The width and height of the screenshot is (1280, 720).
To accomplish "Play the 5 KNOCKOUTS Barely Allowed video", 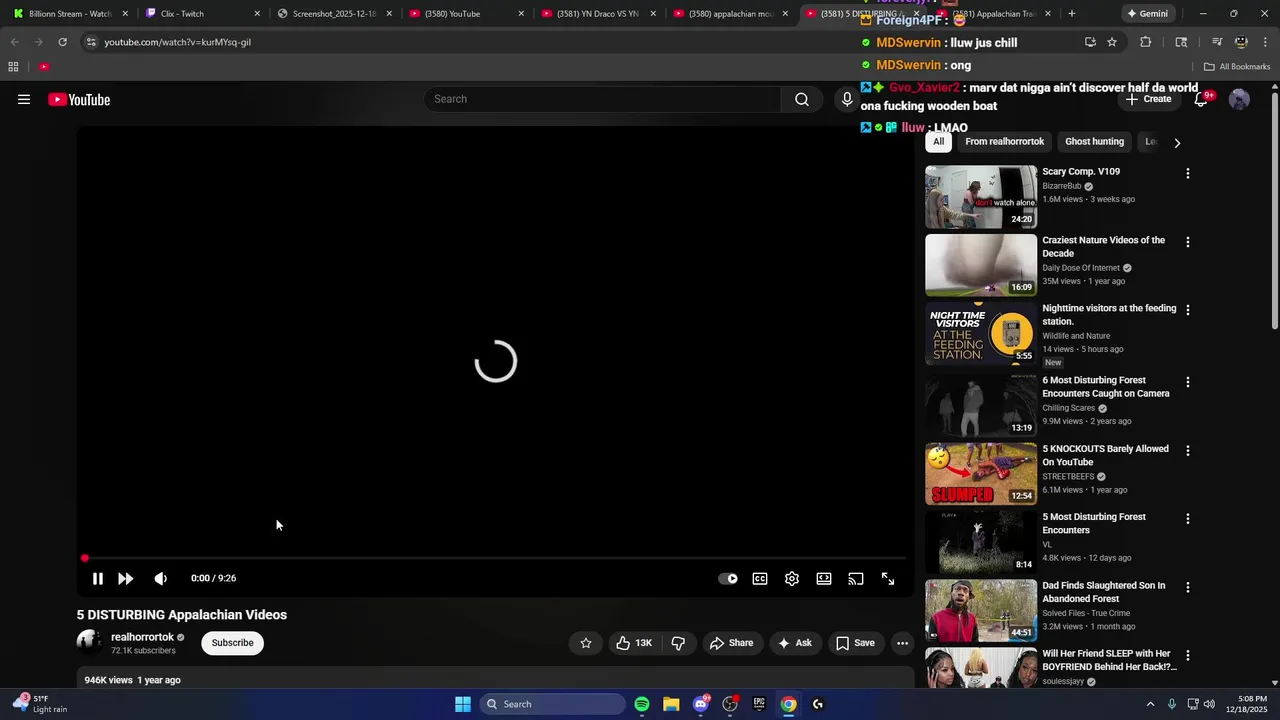I will 981,474.
